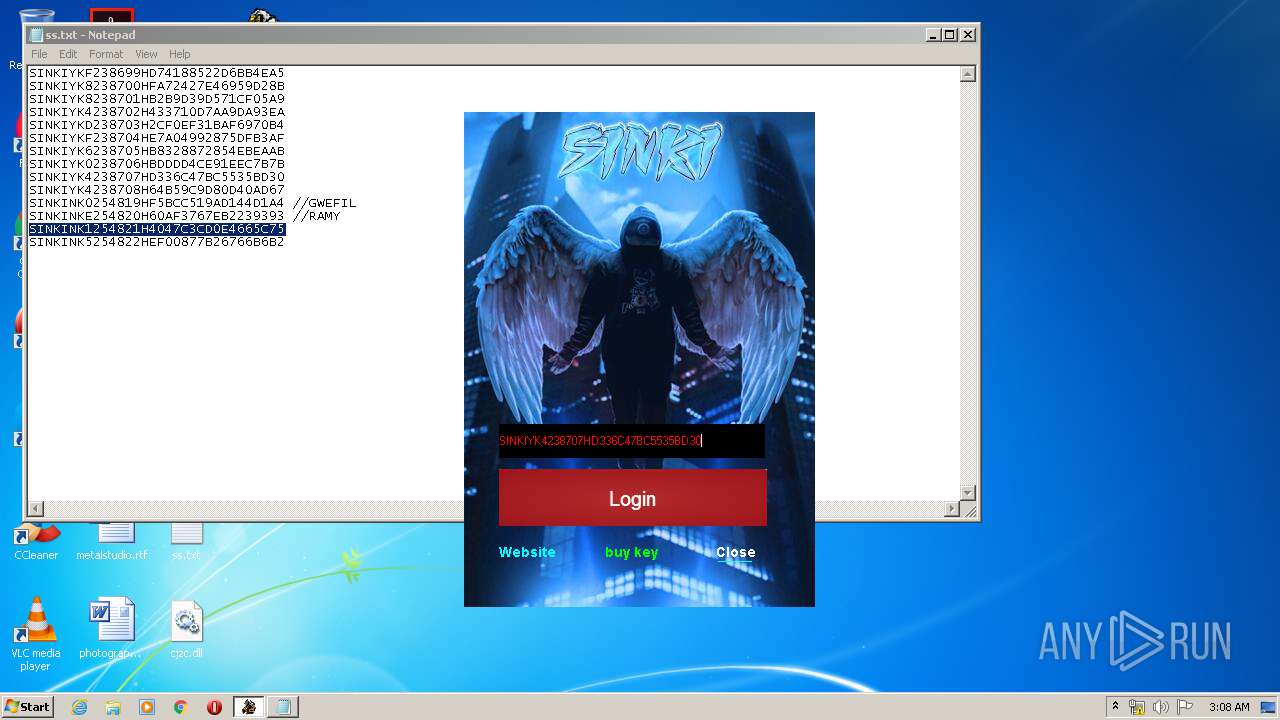
Task: Switch to the Notepad taskbar button
Action: click(x=283, y=707)
